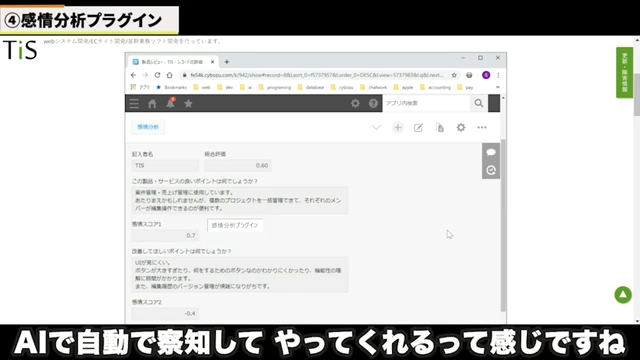Open the comments speech bubble panel

[491, 152]
